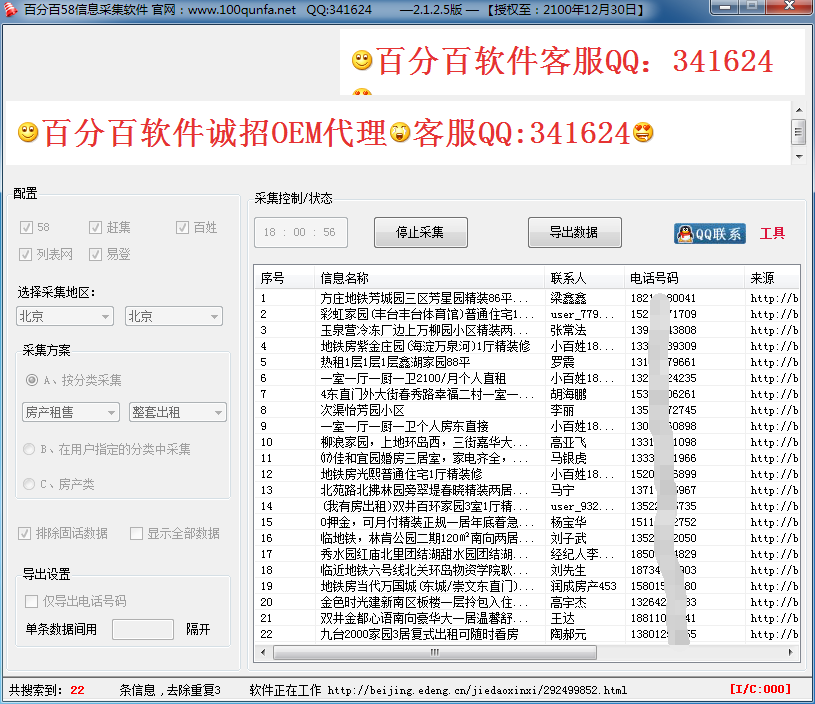Screen dimensions: 815x704
Task: Select radio option C、房产类
Action: [x=29, y=484]
